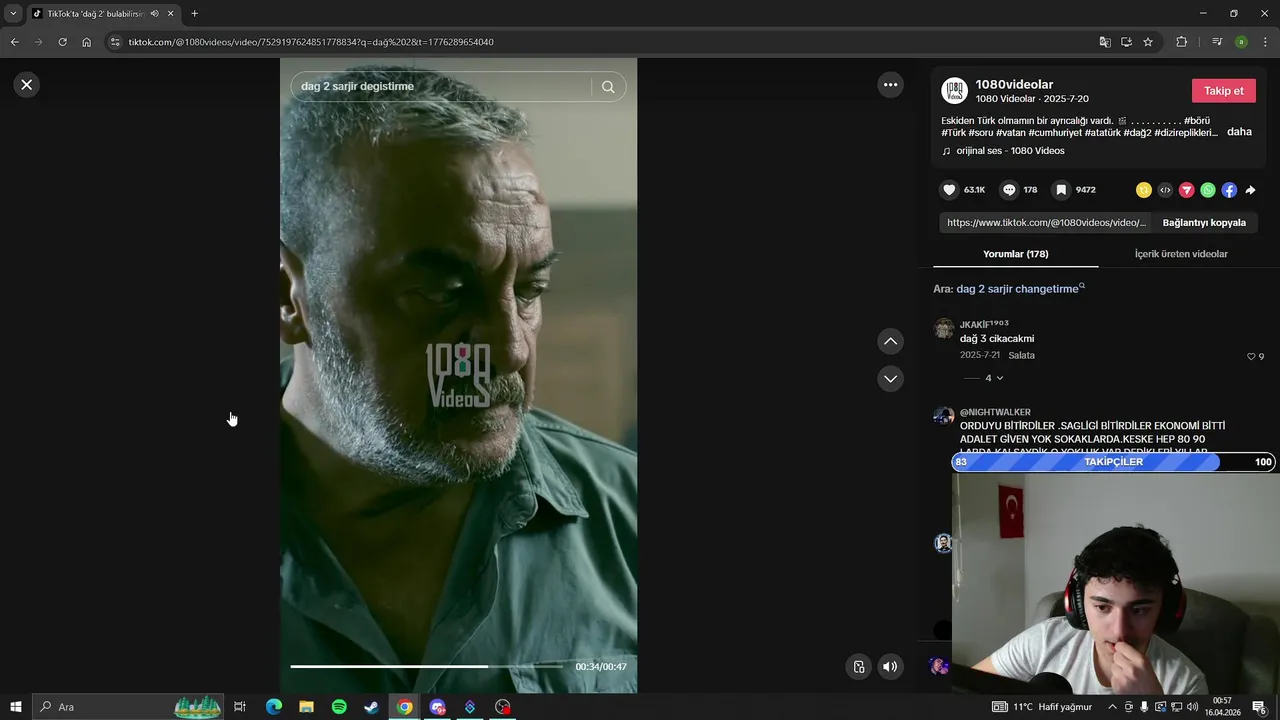Expand the description with daha
Image resolution: width=1280 pixels, height=720 pixels.
coord(1239,132)
